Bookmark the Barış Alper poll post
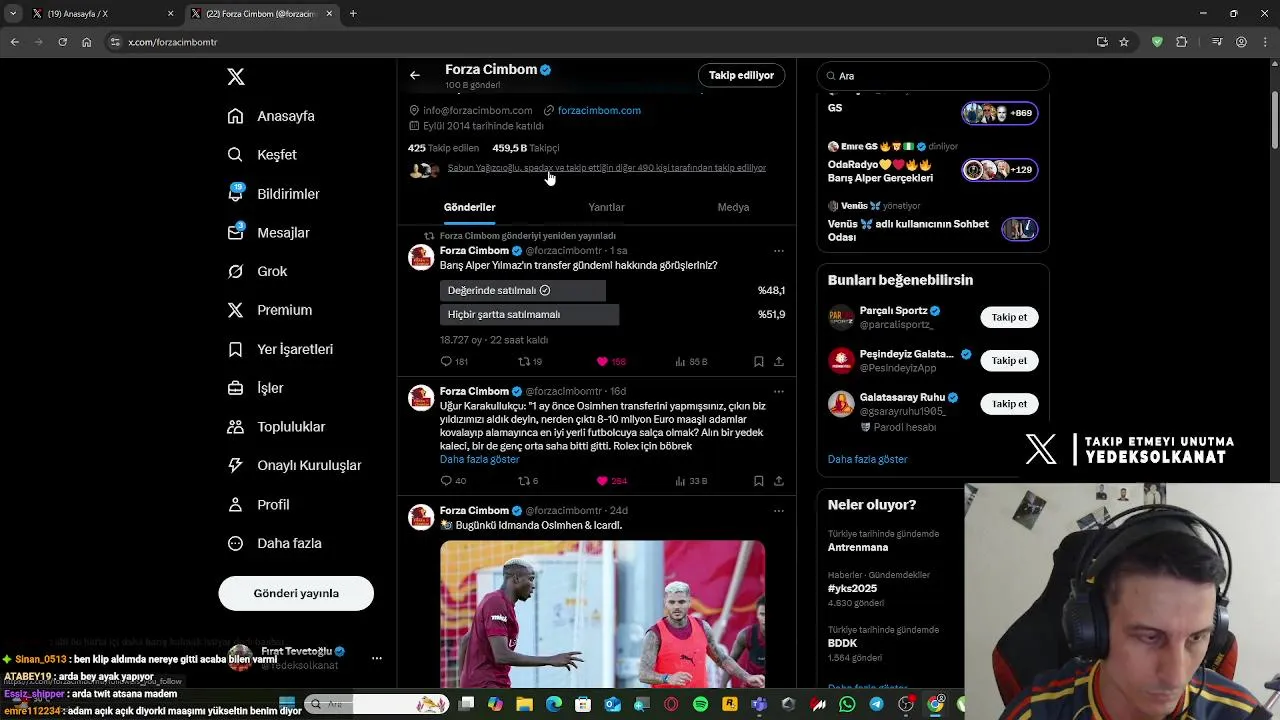The height and width of the screenshot is (720, 1280). [x=759, y=361]
